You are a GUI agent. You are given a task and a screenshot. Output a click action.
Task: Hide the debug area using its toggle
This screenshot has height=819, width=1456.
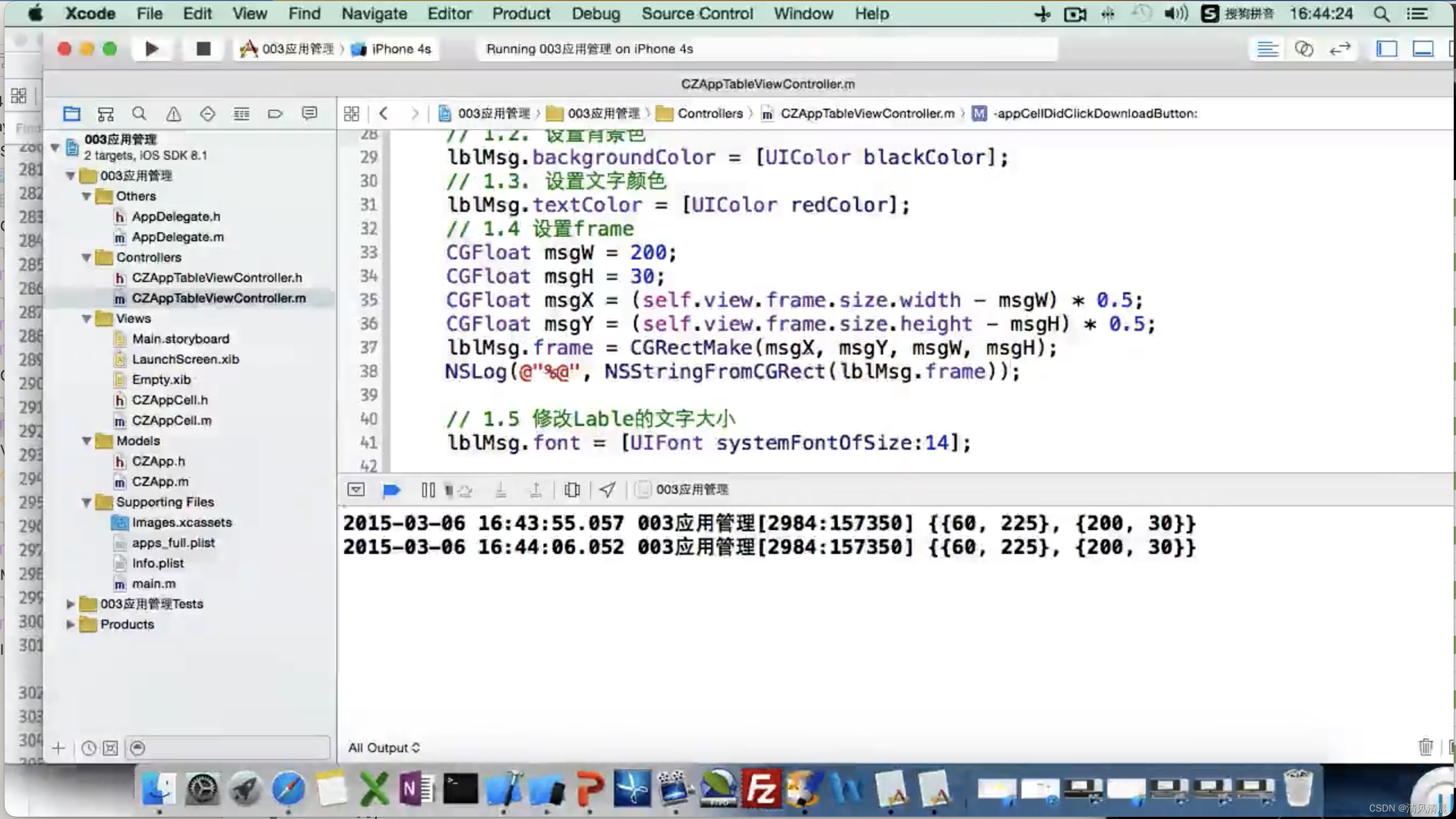[x=356, y=489]
